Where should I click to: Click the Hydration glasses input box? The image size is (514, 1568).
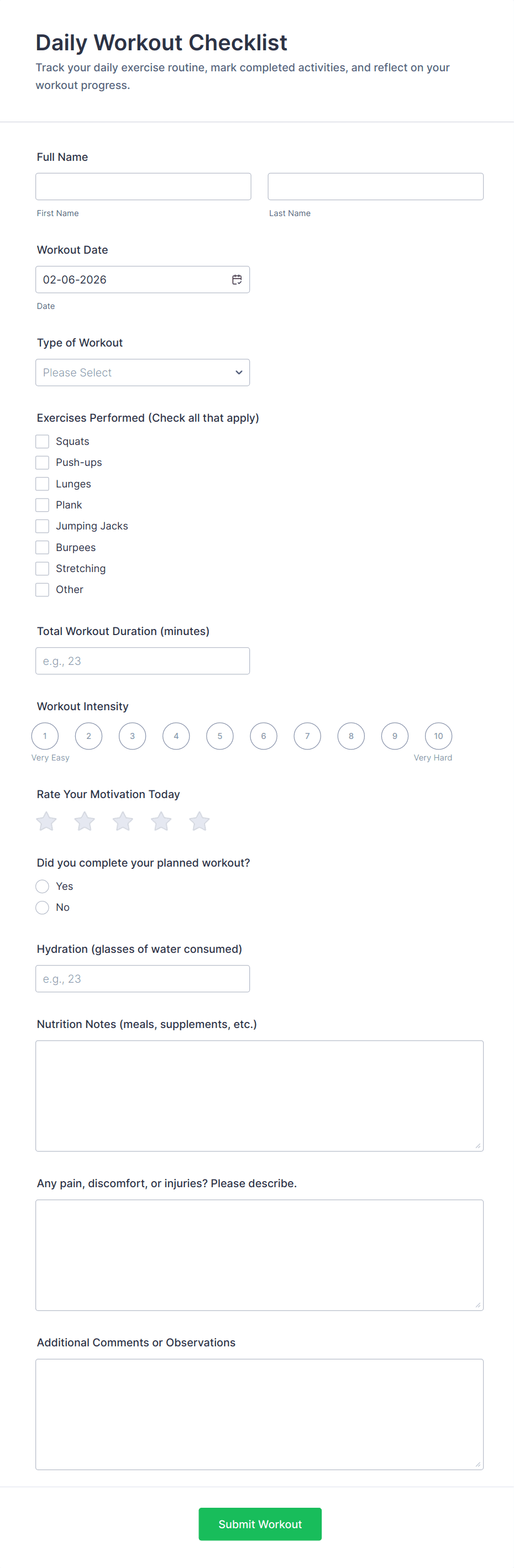143,979
